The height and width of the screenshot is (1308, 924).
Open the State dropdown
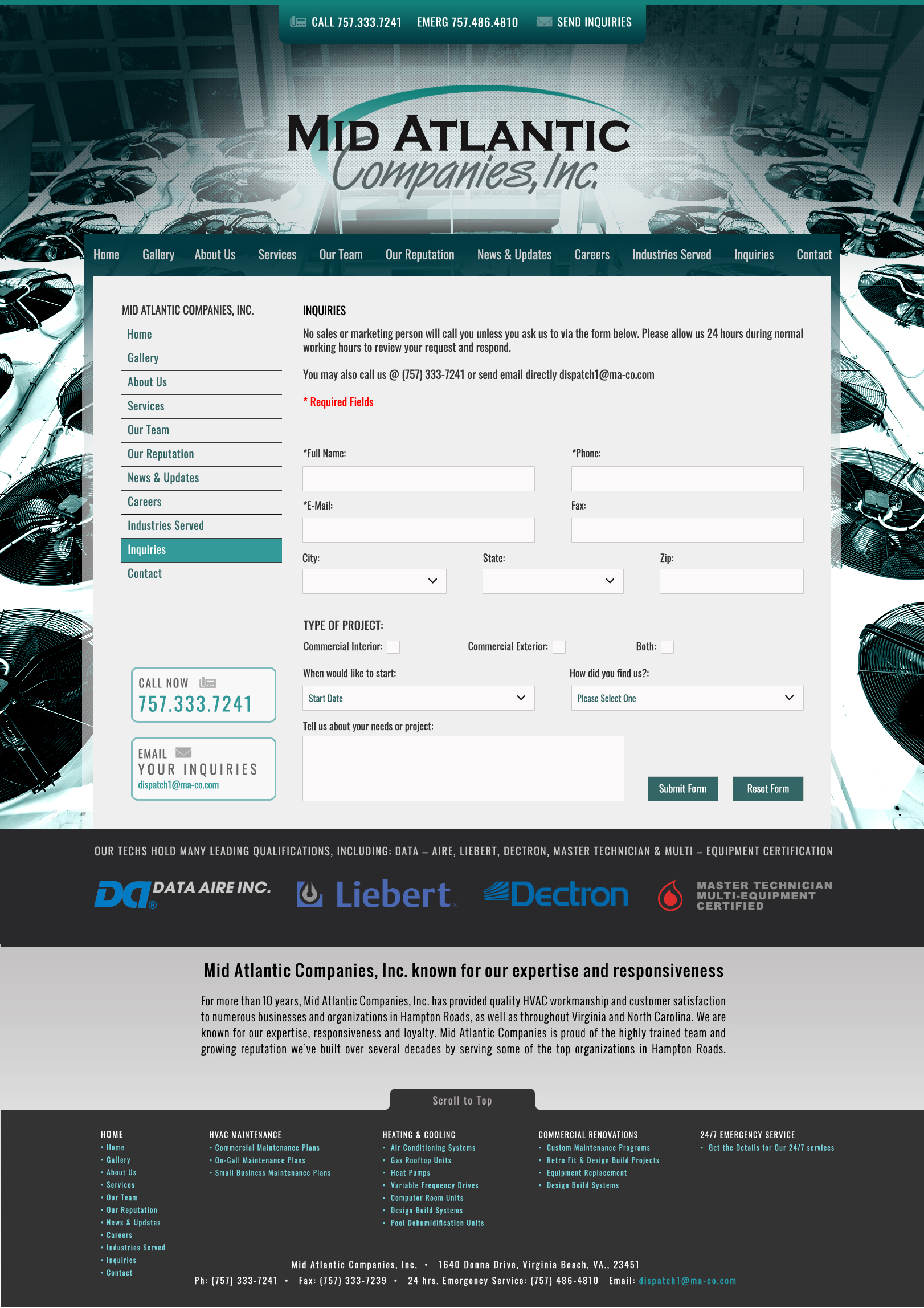click(553, 581)
